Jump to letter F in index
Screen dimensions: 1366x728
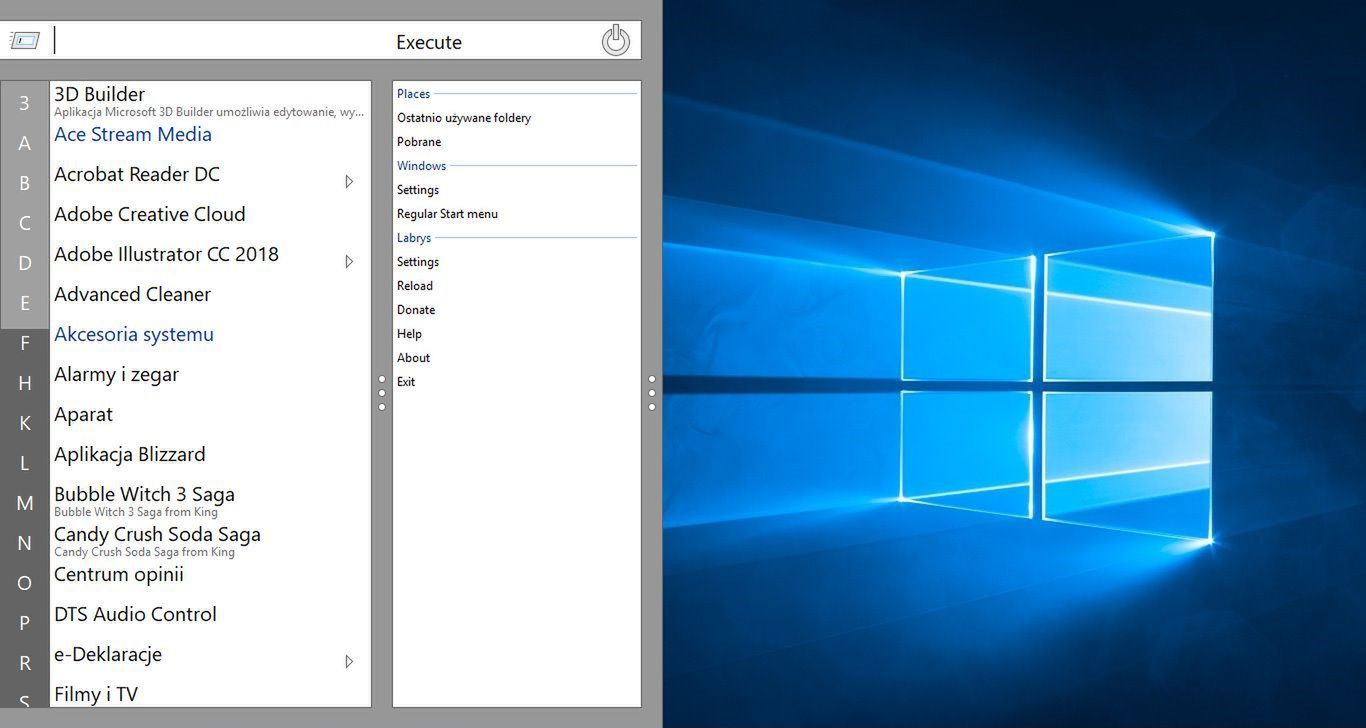click(x=24, y=343)
